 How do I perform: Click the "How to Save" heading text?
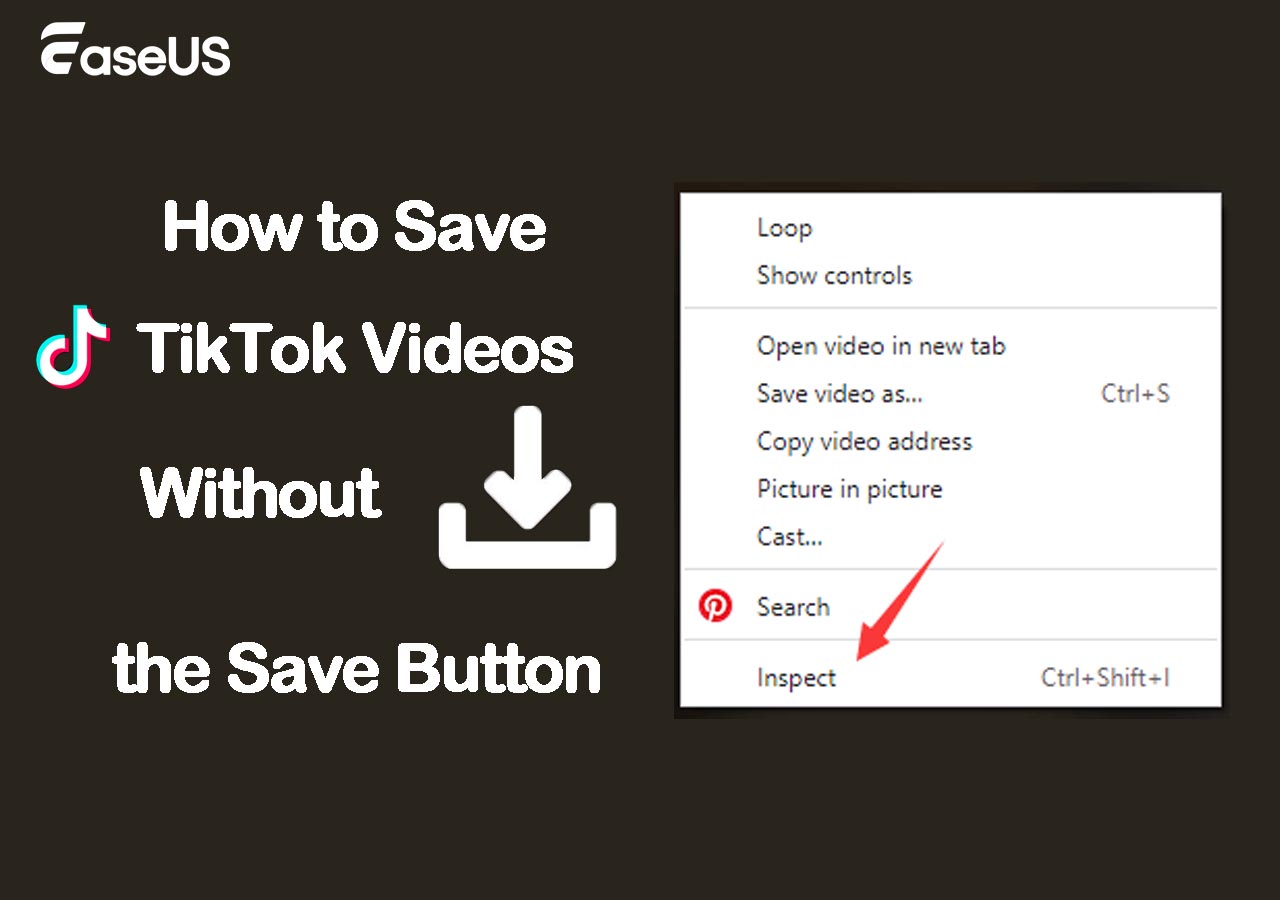(x=354, y=227)
